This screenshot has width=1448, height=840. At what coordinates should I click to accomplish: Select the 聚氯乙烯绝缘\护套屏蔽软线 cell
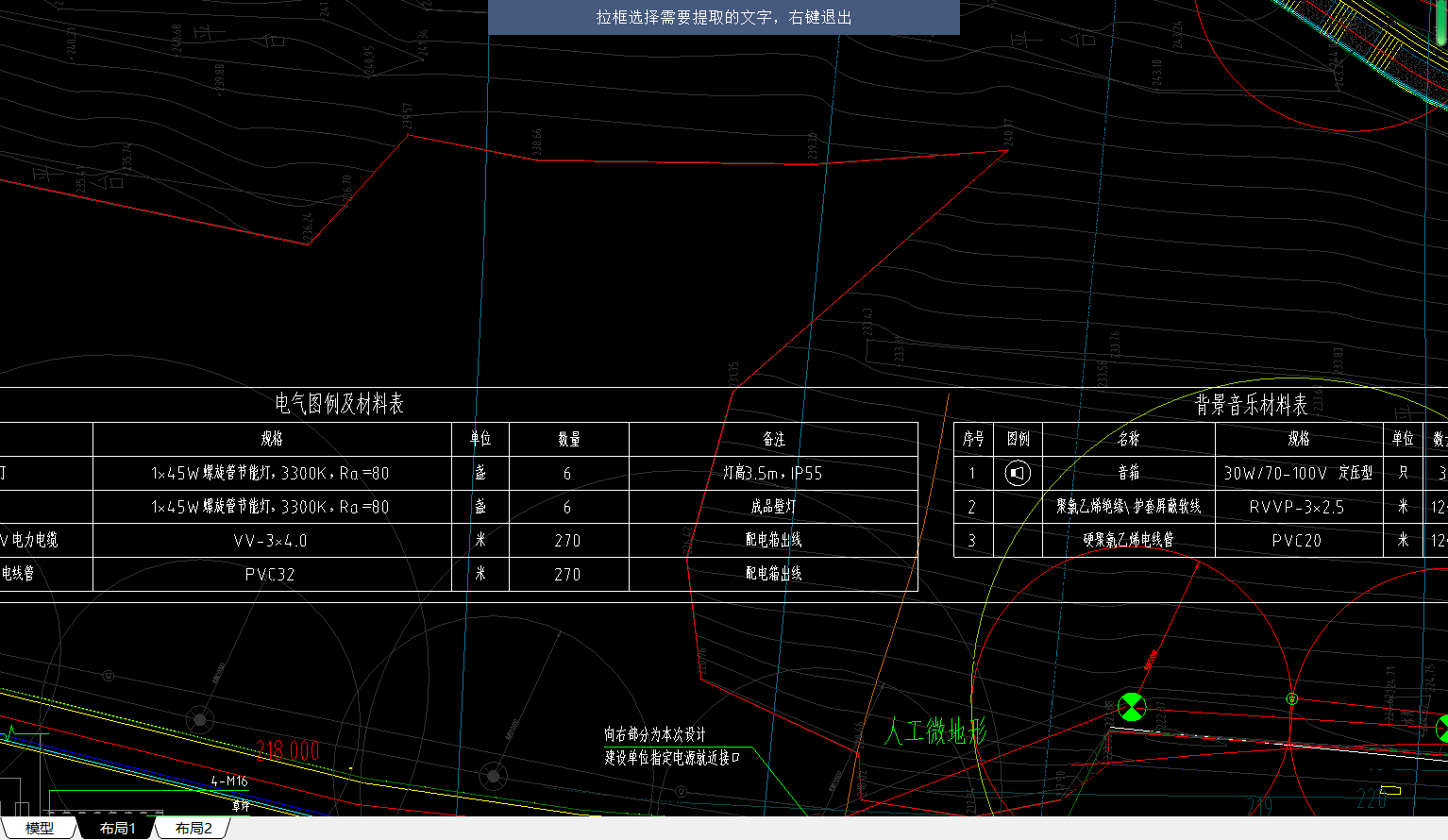coord(1129,507)
